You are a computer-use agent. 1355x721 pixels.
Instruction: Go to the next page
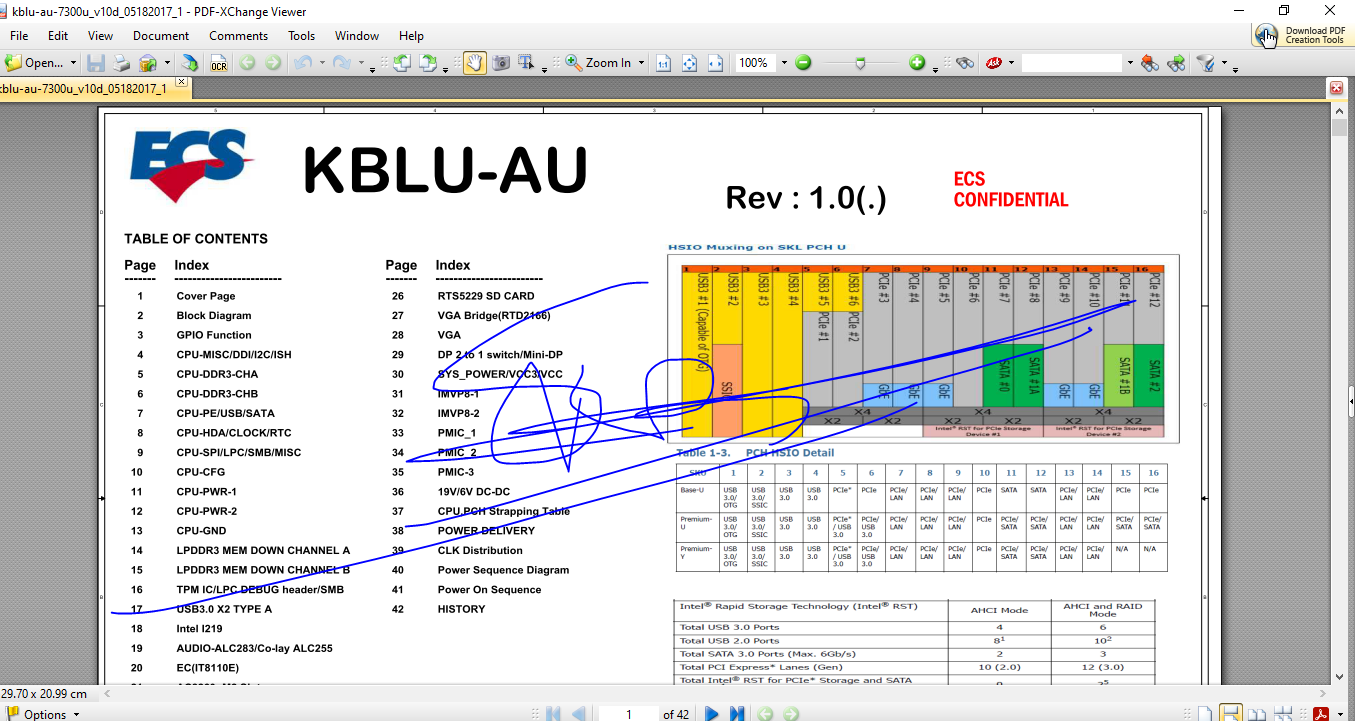pyautogui.click(x=712, y=714)
